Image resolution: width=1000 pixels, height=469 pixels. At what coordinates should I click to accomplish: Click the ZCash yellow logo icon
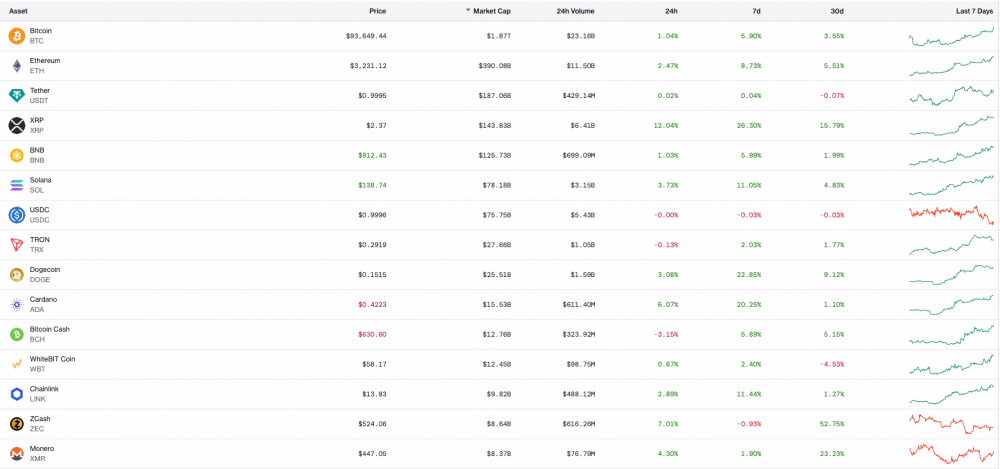[x=16, y=424]
